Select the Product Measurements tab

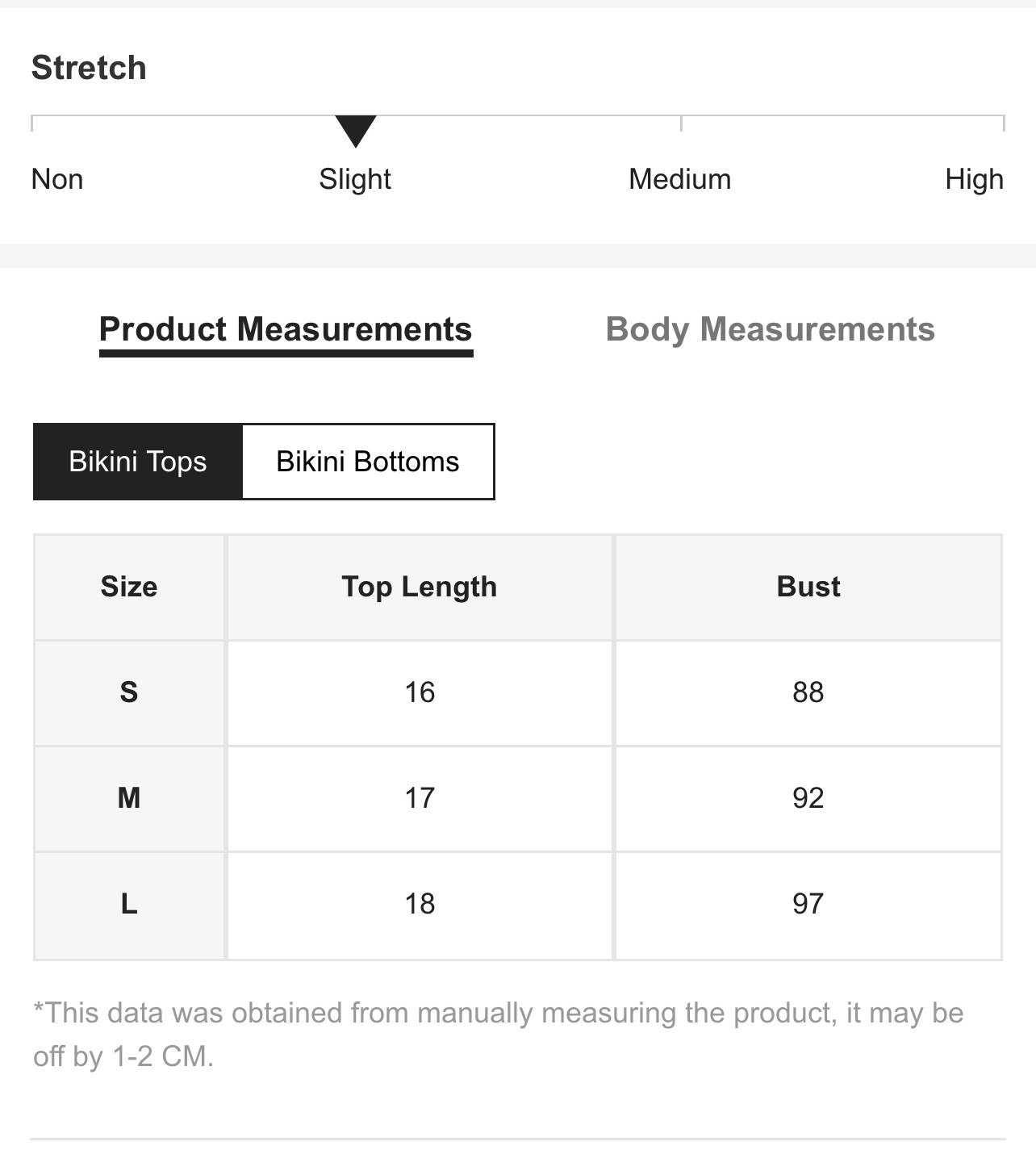[x=286, y=329]
